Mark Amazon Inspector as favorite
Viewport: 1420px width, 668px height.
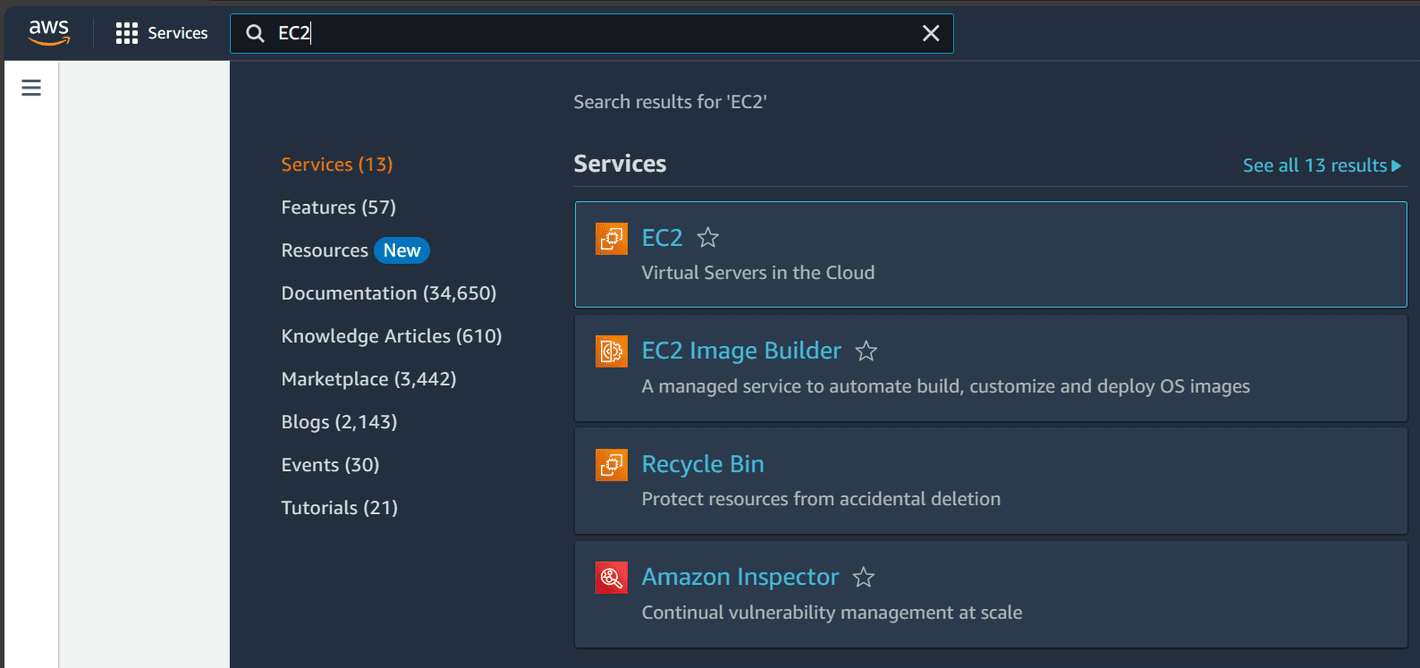(x=863, y=577)
